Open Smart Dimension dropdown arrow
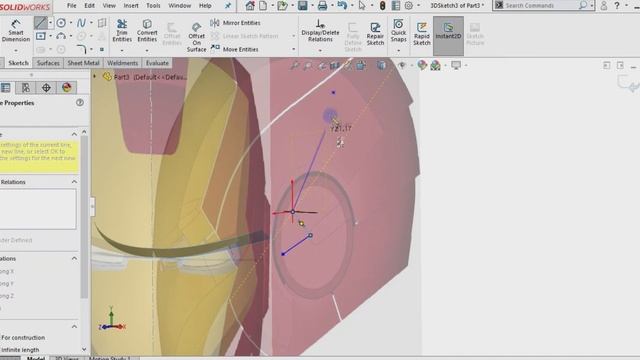This screenshot has height=360, width=640. pyautogui.click(x=16, y=51)
